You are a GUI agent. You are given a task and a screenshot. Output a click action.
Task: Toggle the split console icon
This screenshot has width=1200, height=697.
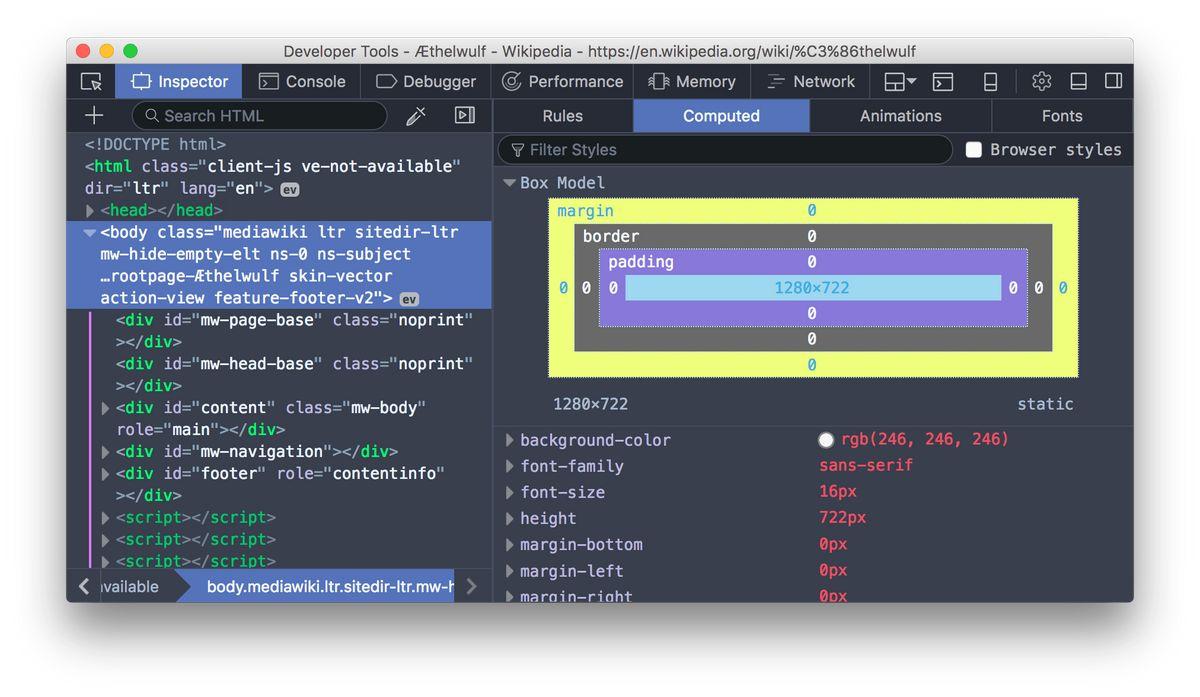click(x=943, y=82)
